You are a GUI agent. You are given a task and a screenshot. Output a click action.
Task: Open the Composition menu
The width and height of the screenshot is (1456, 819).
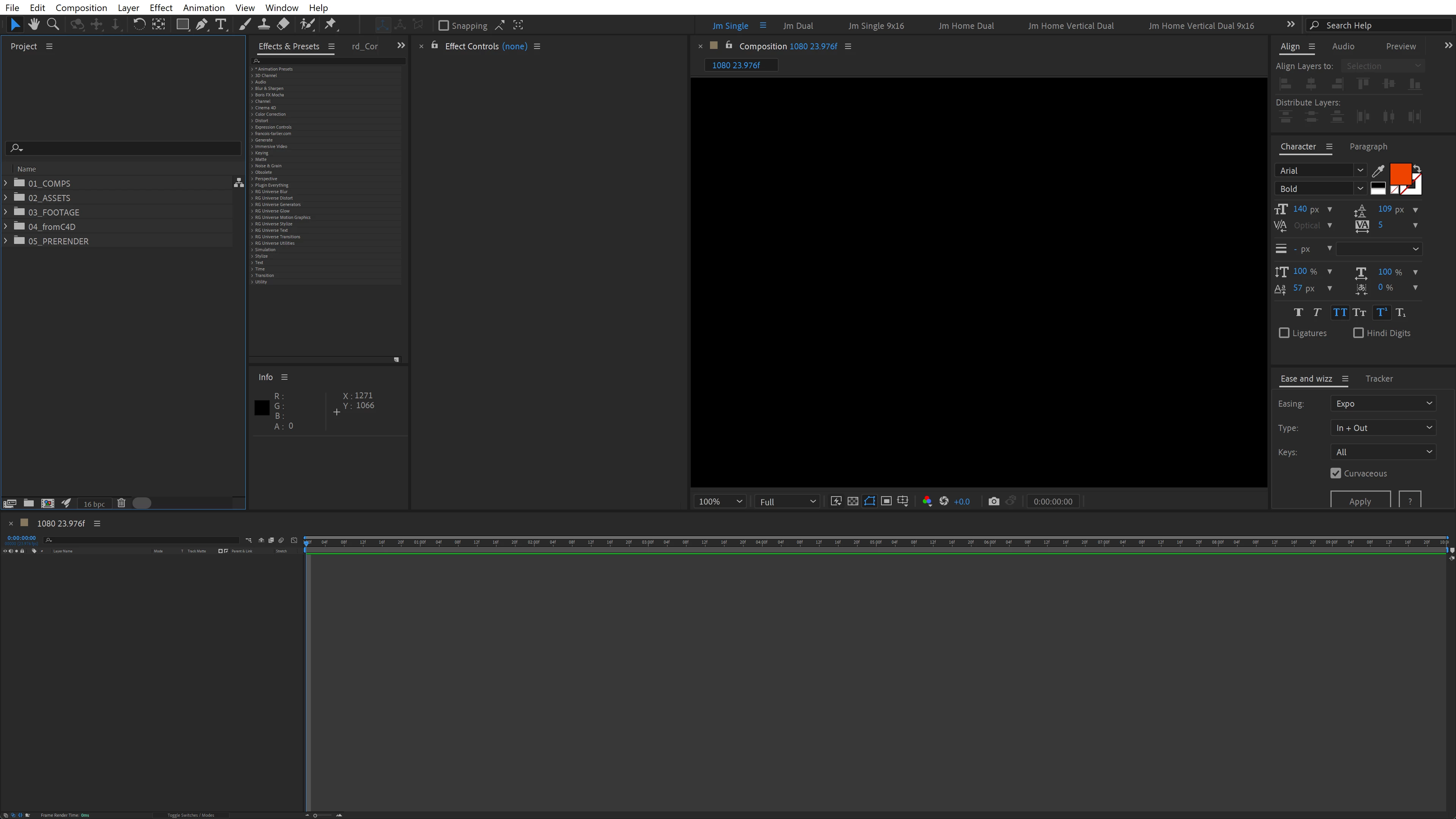[81, 8]
